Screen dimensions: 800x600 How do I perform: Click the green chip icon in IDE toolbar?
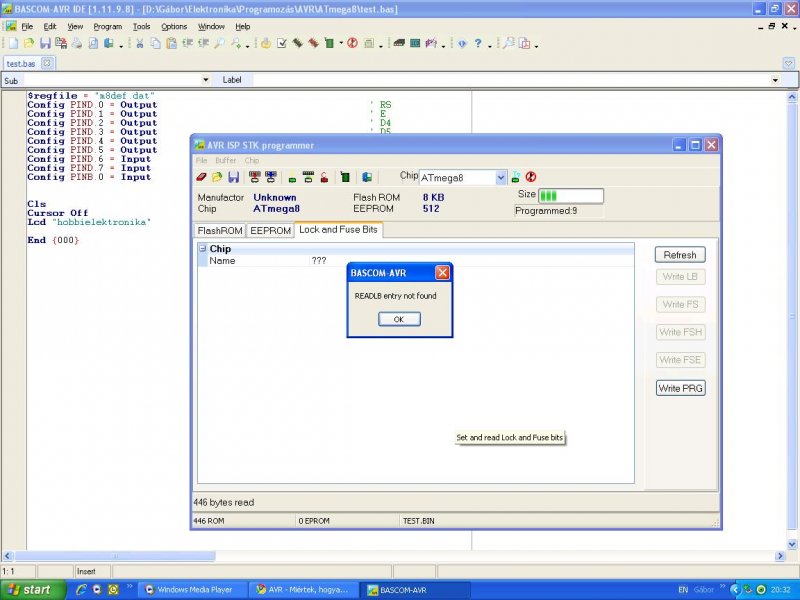point(329,43)
